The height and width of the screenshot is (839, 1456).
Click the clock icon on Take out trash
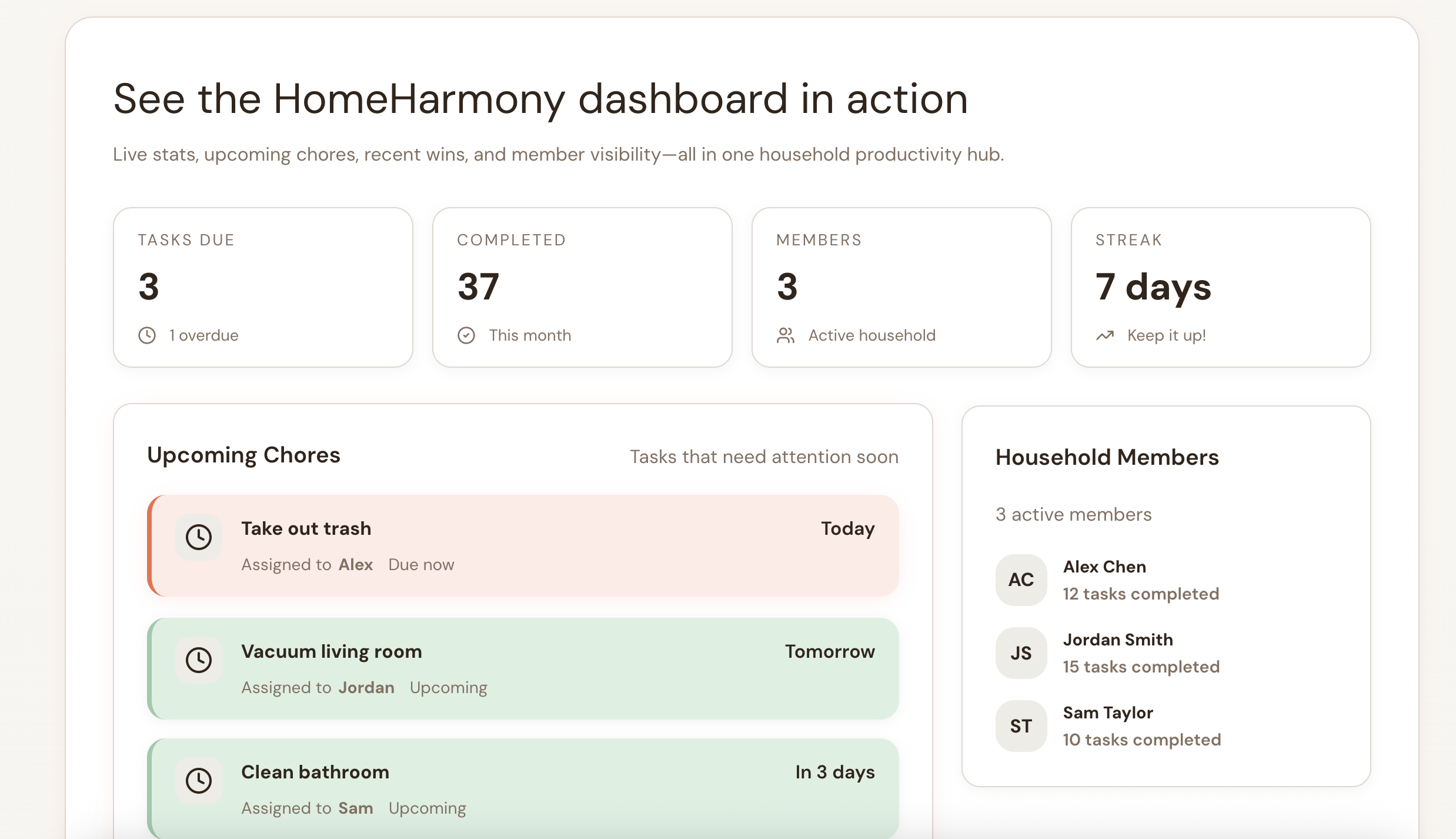pyautogui.click(x=199, y=537)
